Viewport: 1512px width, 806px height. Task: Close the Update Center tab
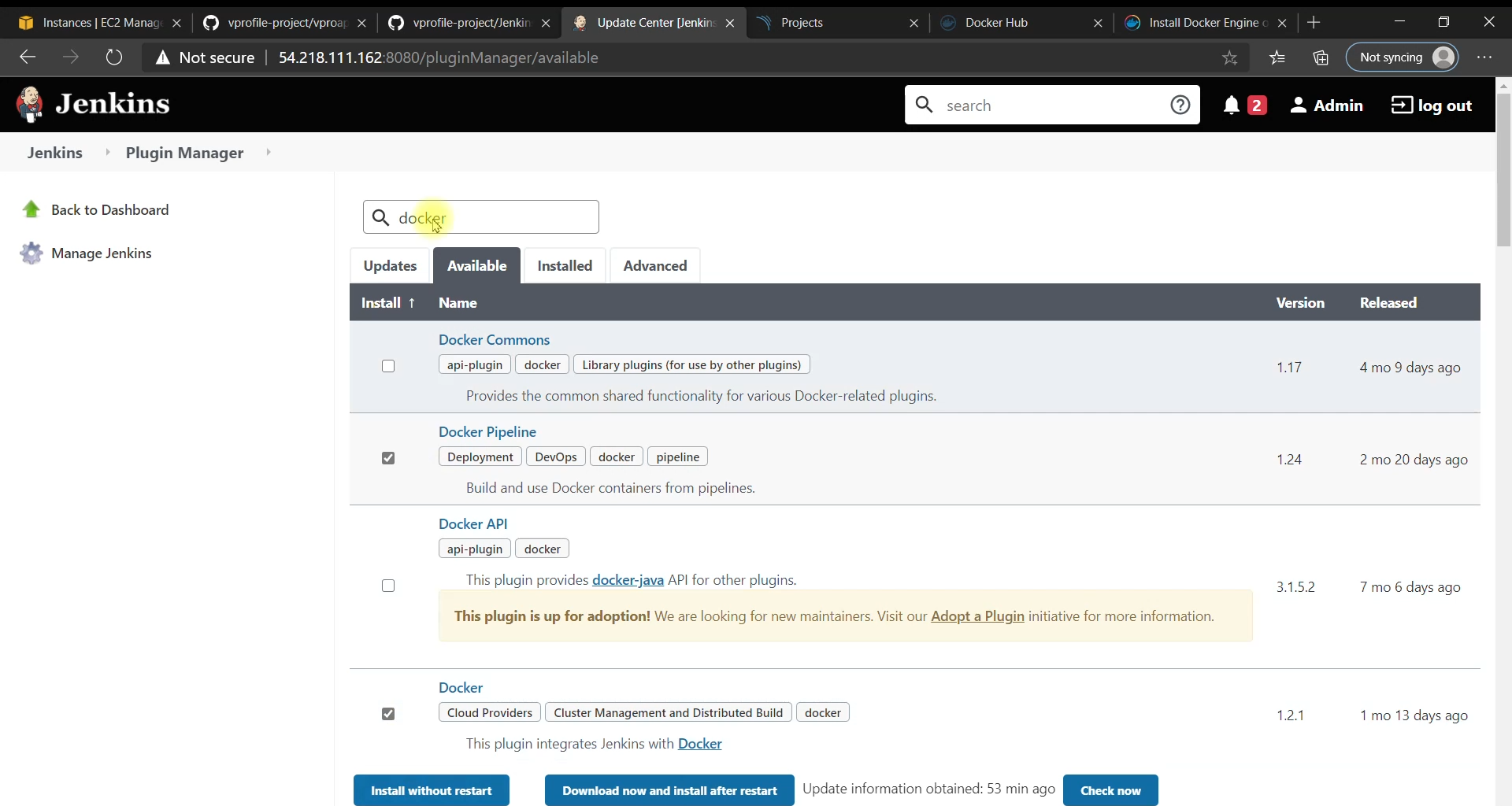point(730,23)
